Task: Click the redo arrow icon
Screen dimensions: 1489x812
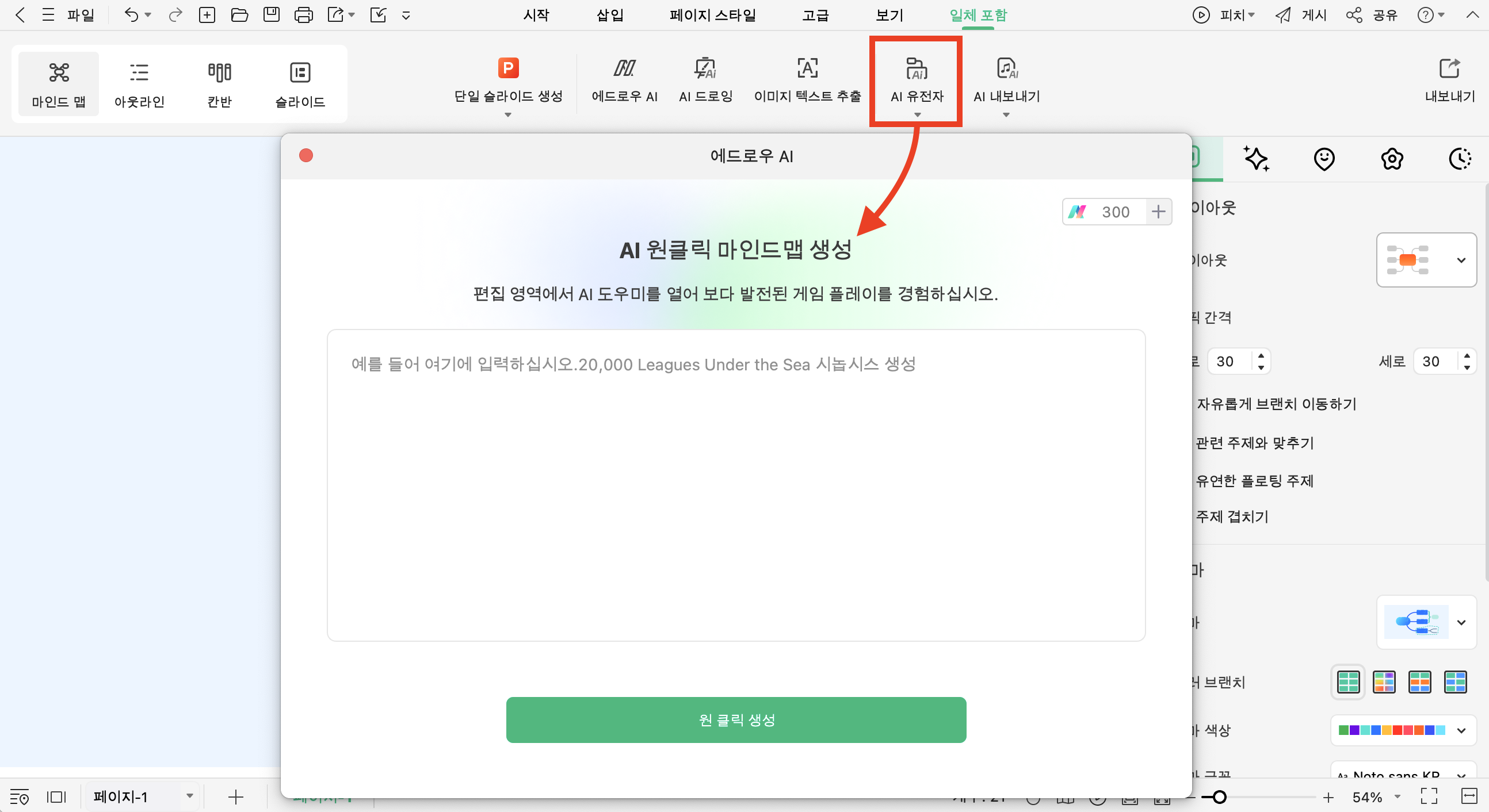Action: point(175,15)
